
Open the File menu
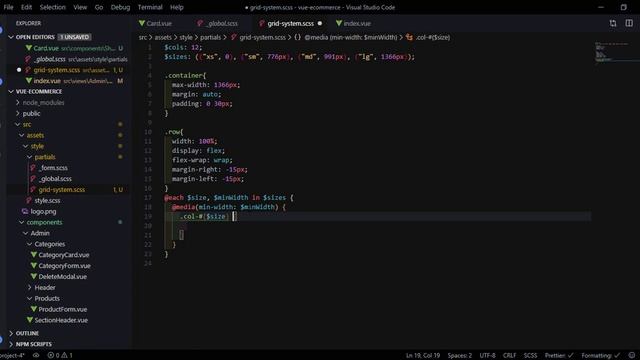click(x=8, y=7)
